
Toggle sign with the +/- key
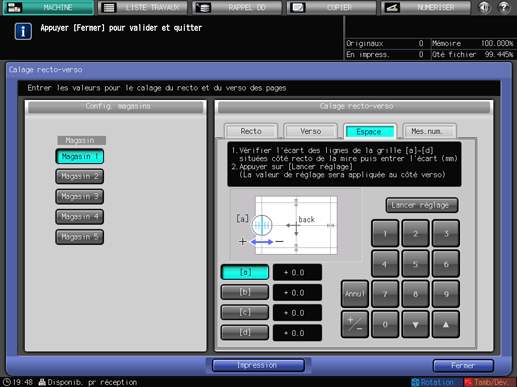355,324
